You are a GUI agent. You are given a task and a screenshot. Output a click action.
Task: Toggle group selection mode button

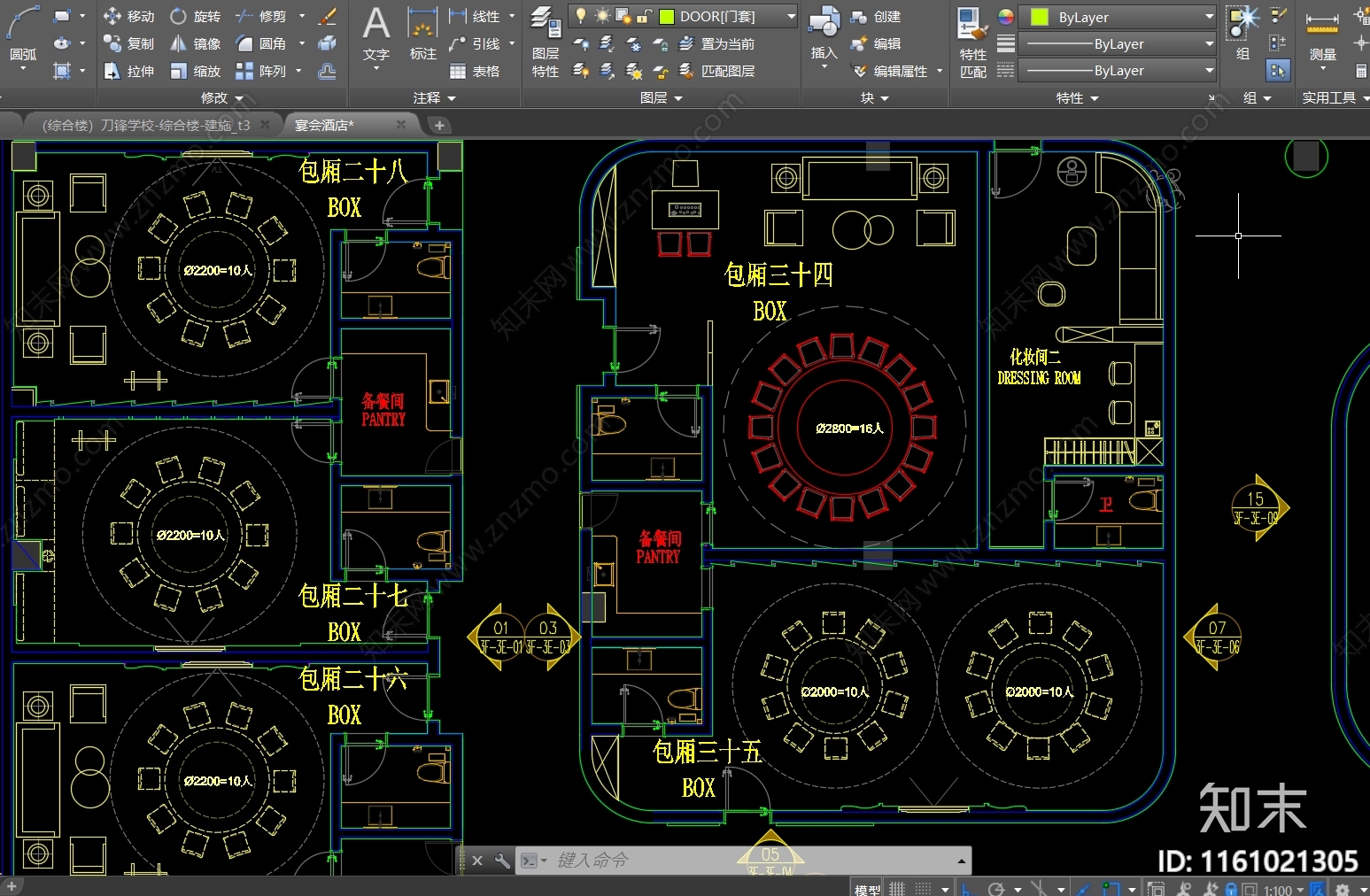pyautogui.click(x=1278, y=71)
